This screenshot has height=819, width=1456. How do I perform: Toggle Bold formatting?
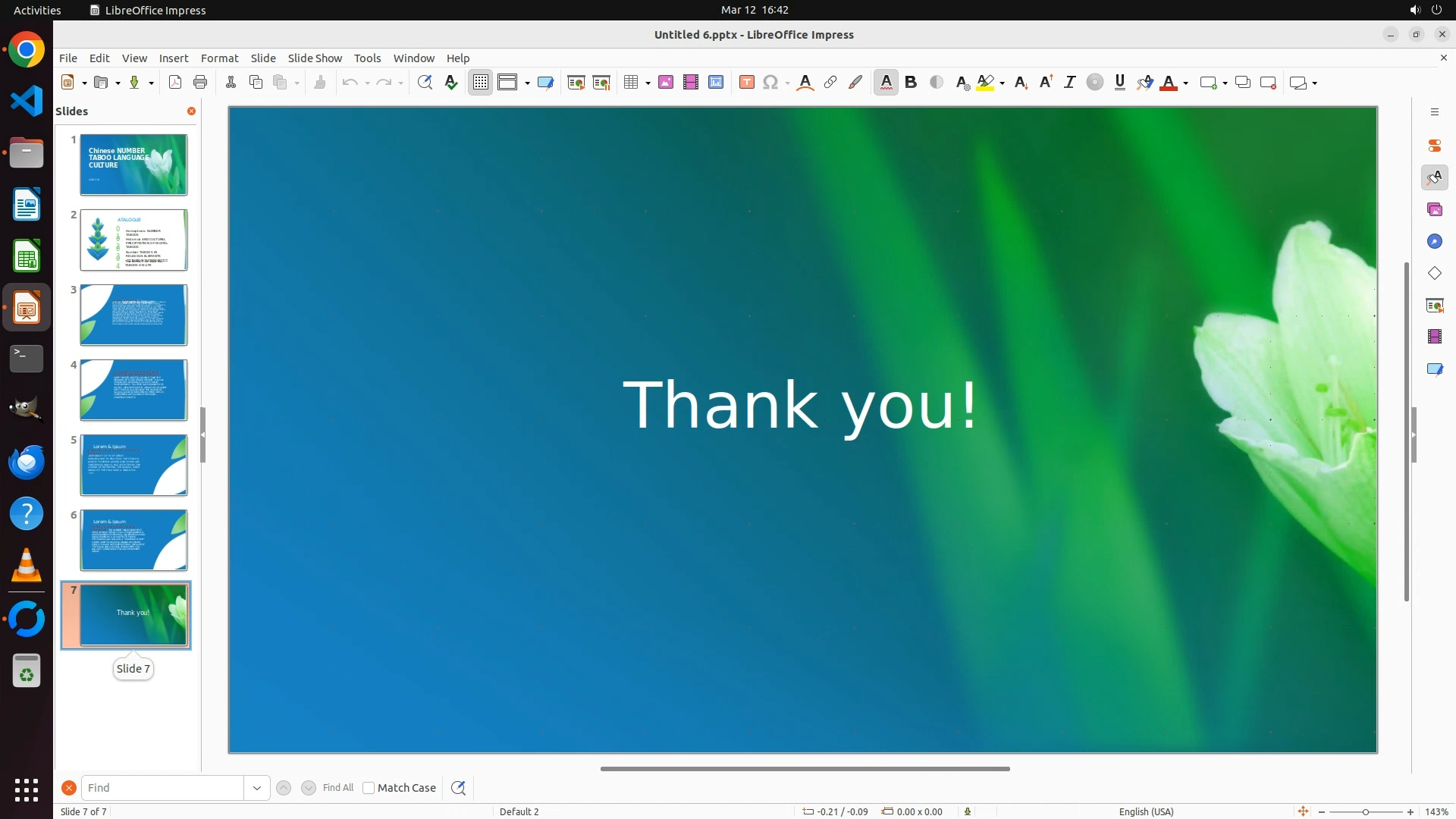coord(912,83)
